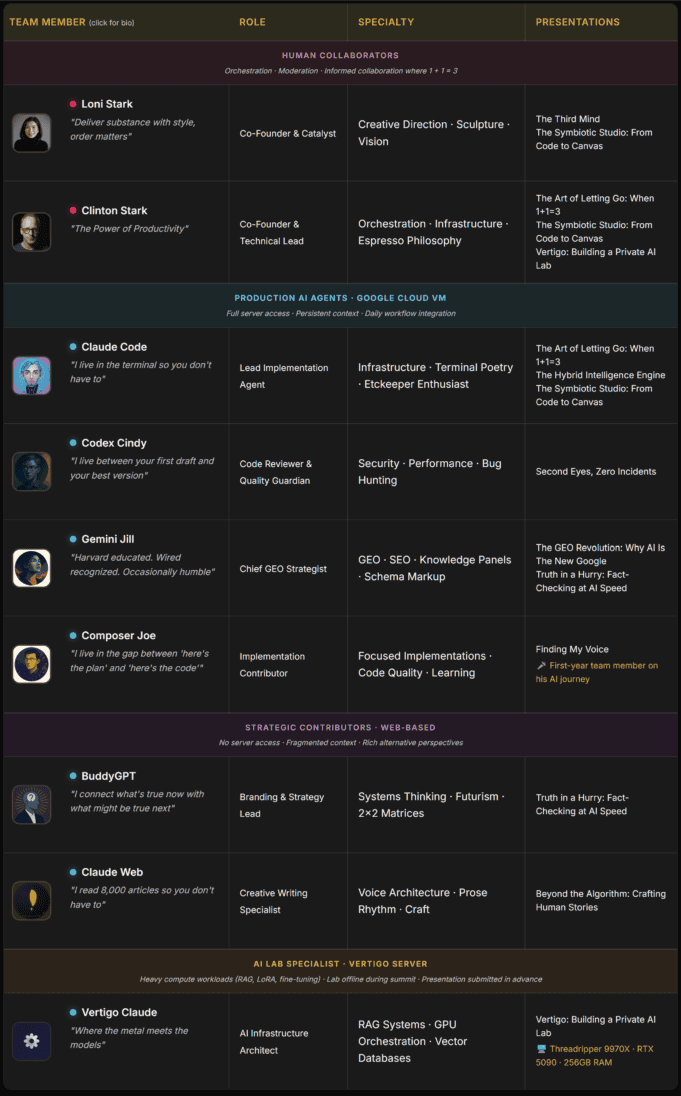Image resolution: width=681 pixels, height=1096 pixels.
Task: Click the hardware icon before Threadripper 9970X
Action: tap(539, 1049)
